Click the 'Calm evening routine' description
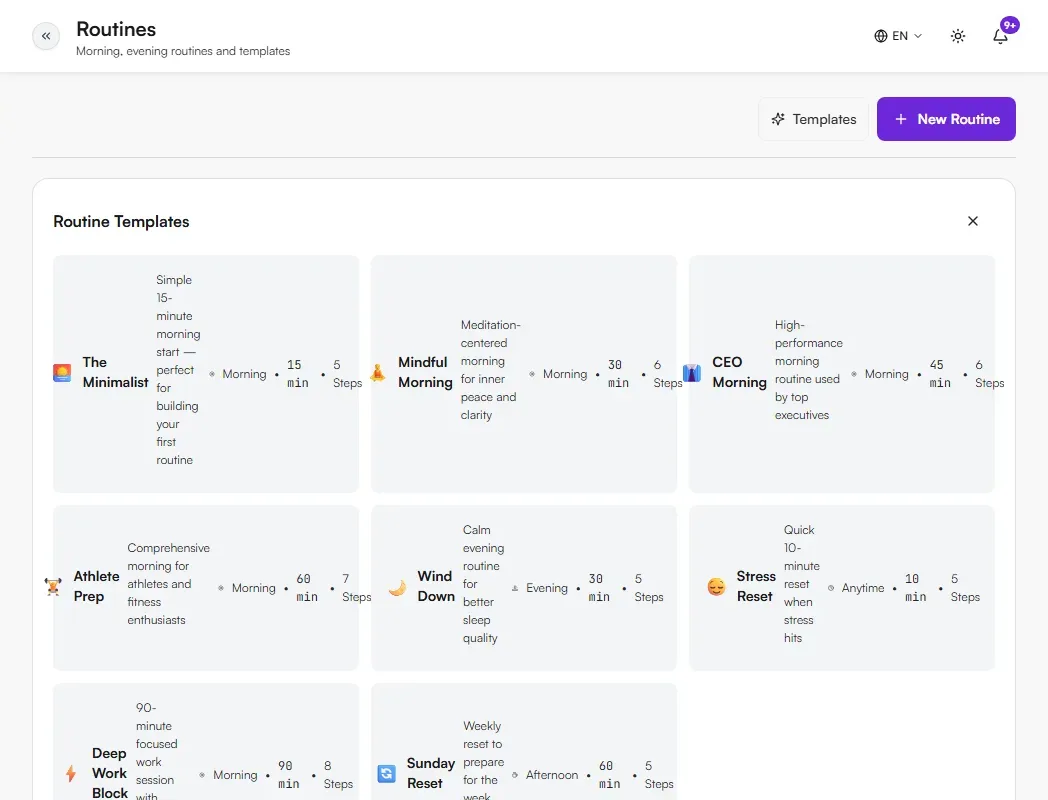Viewport: 1048px width, 800px height. click(483, 583)
